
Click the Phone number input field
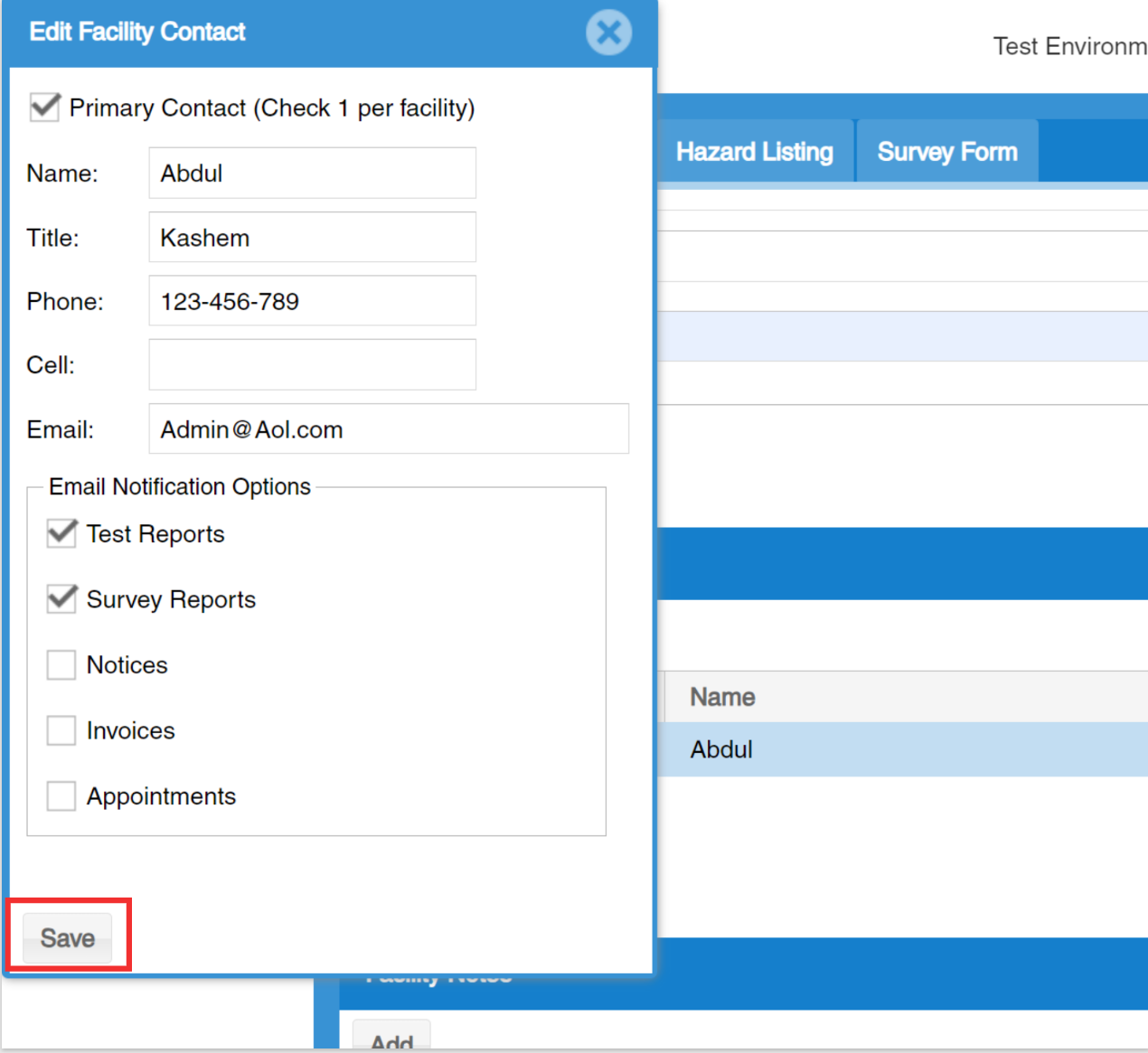click(312, 300)
